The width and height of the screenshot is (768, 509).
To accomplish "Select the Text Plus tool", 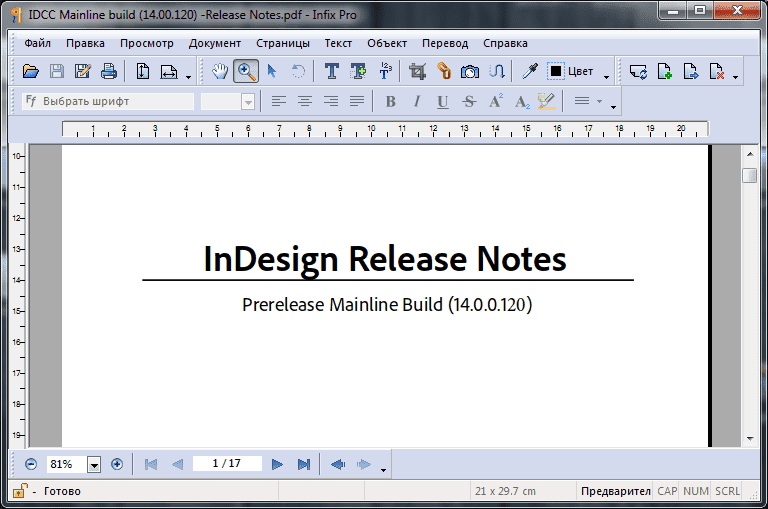I will click(358, 72).
